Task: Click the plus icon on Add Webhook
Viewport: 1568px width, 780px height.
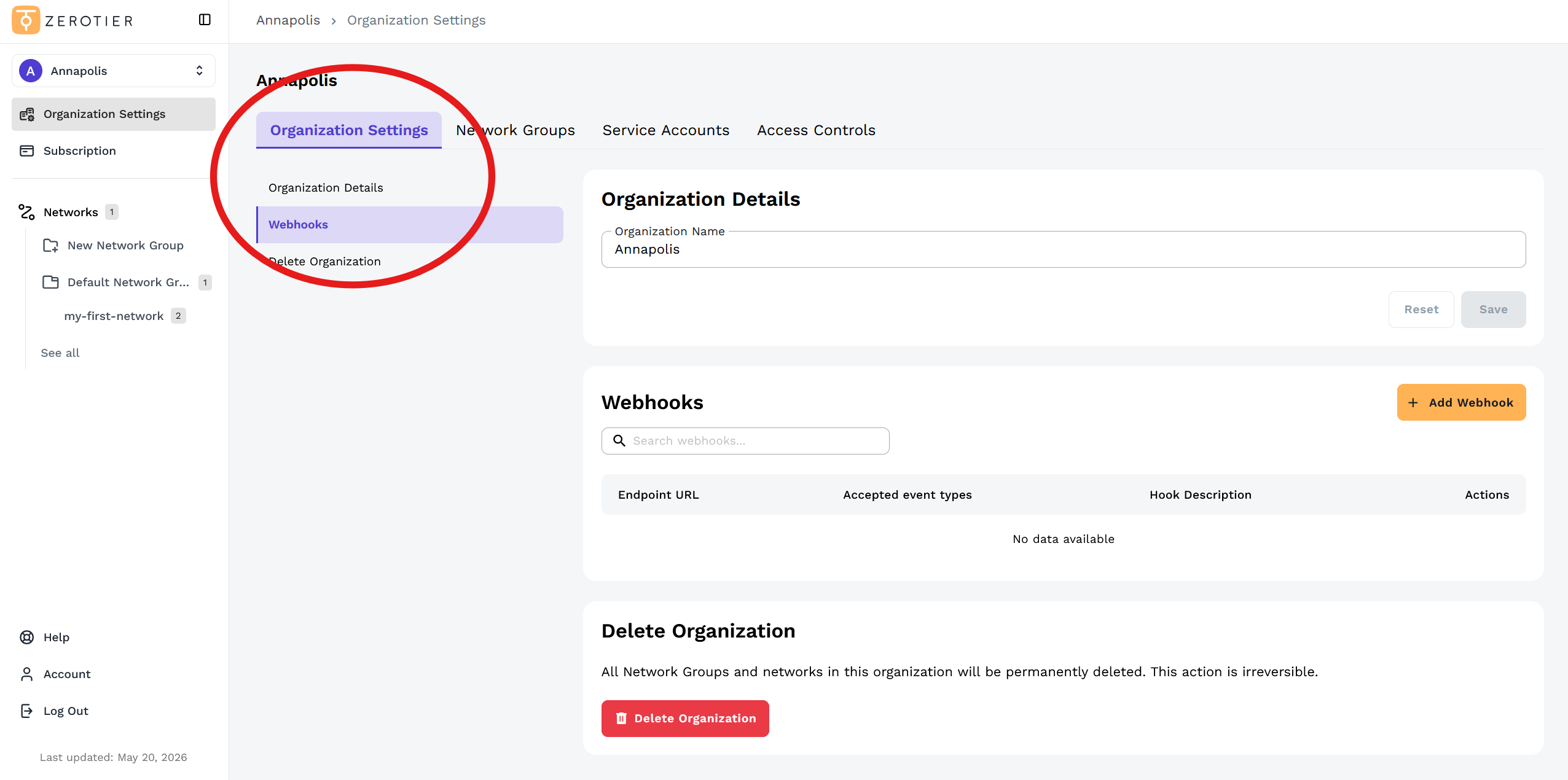Action: 1413,403
